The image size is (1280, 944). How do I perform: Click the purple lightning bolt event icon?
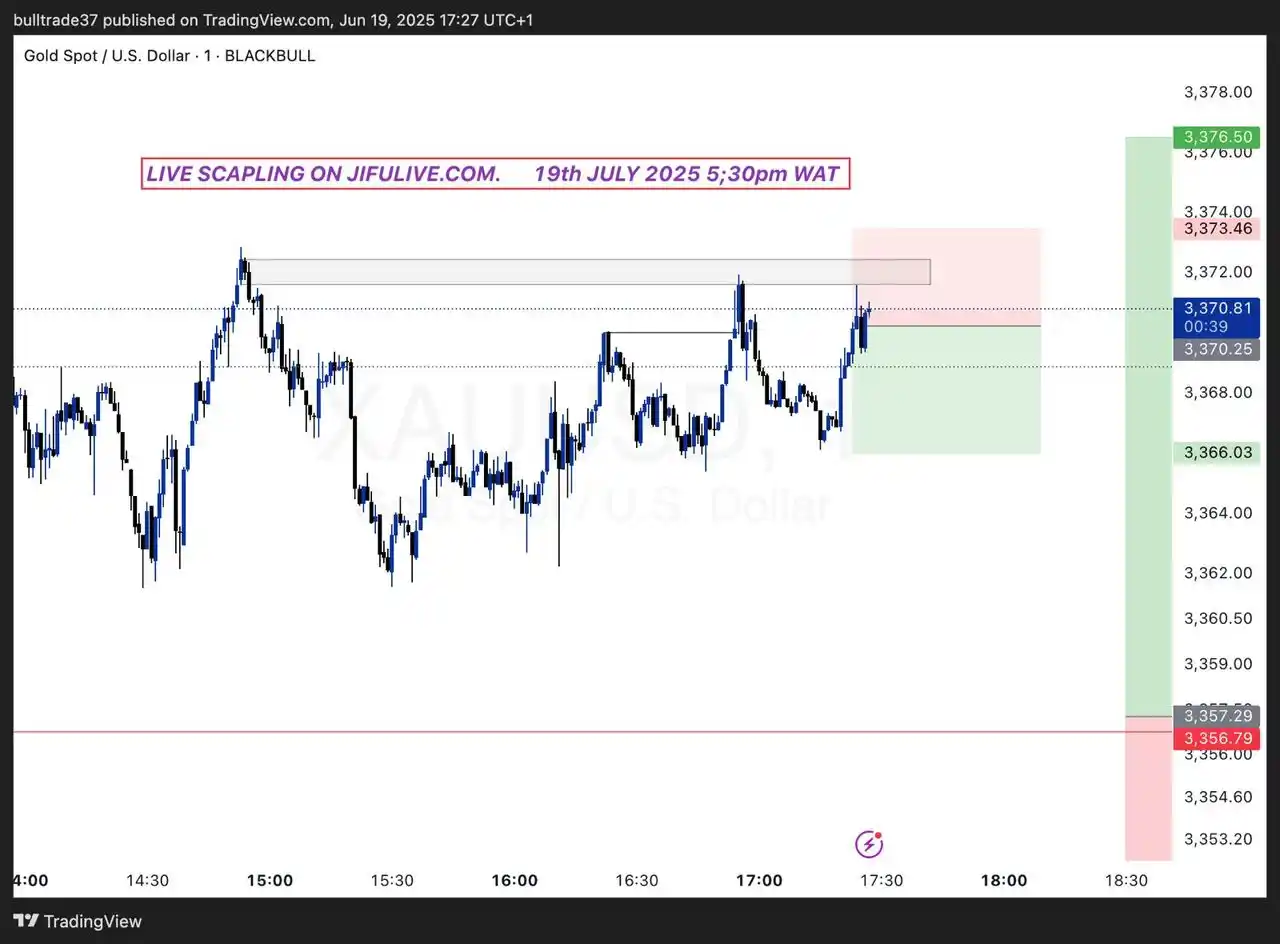click(869, 844)
